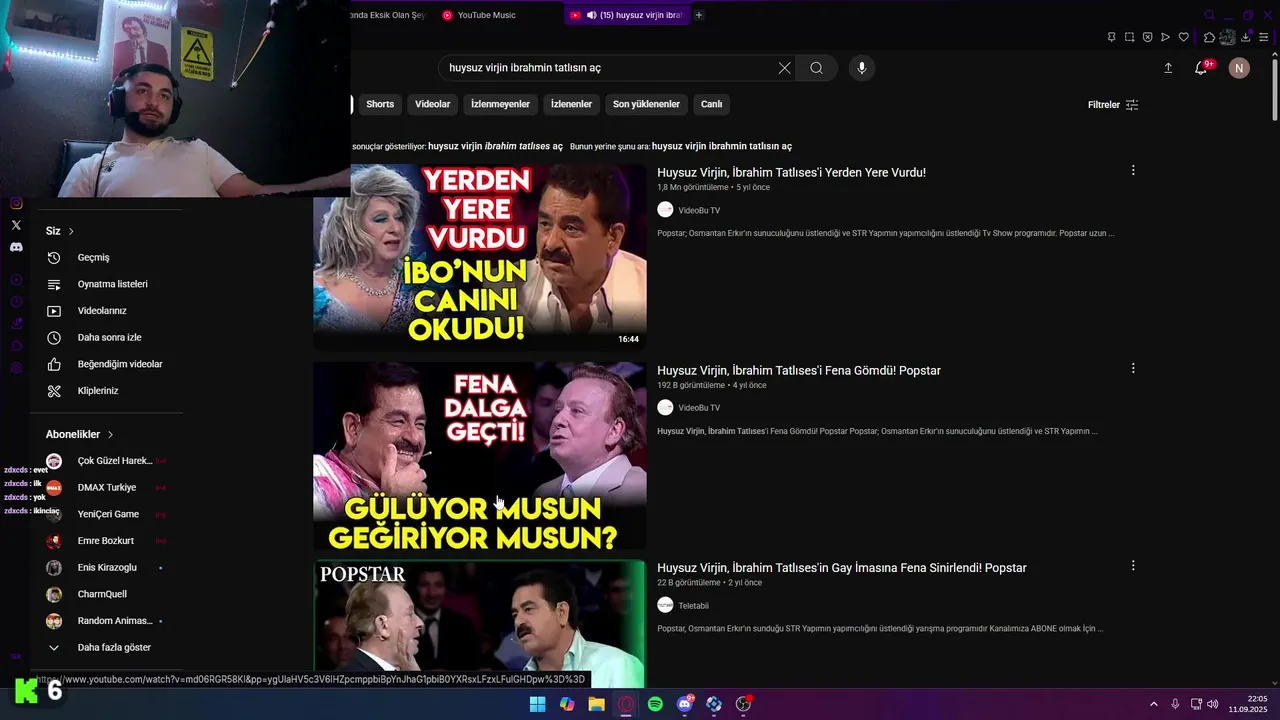Open Opera ad blocker shield icon
The width and height of the screenshot is (1280, 720).
tap(1147, 37)
